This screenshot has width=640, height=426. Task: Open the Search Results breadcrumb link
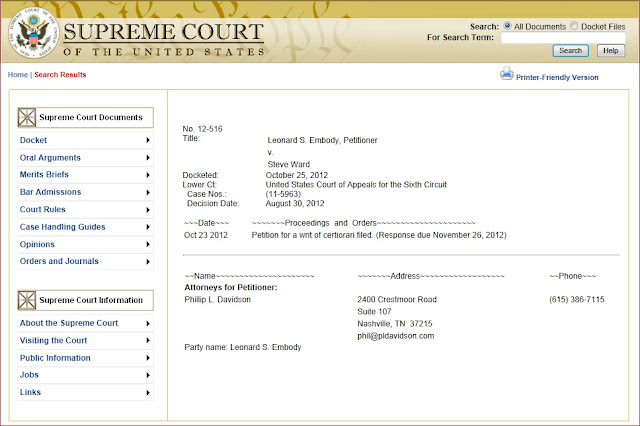click(60, 75)
